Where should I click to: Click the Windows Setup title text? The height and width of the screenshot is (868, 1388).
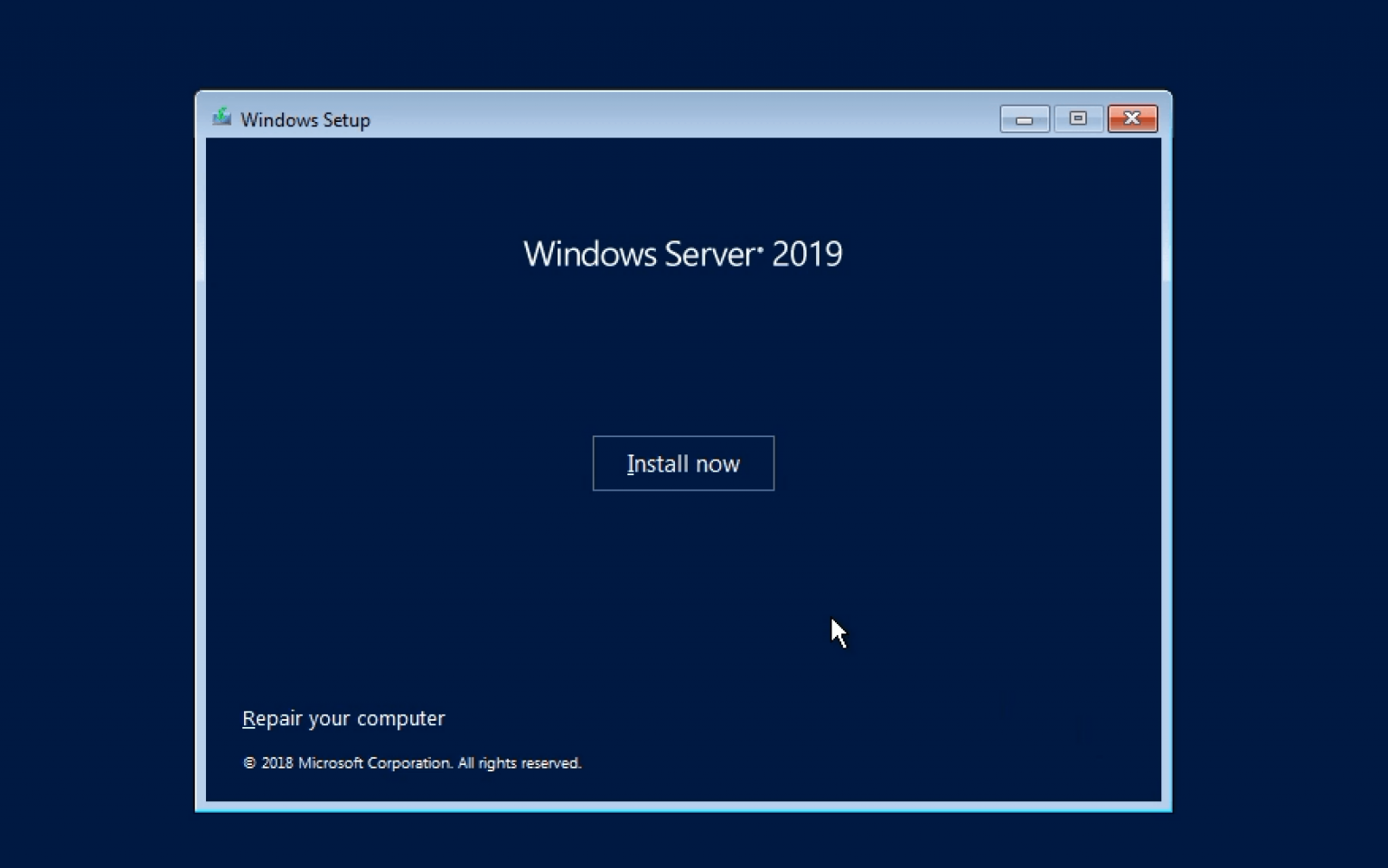click(305, 120)
